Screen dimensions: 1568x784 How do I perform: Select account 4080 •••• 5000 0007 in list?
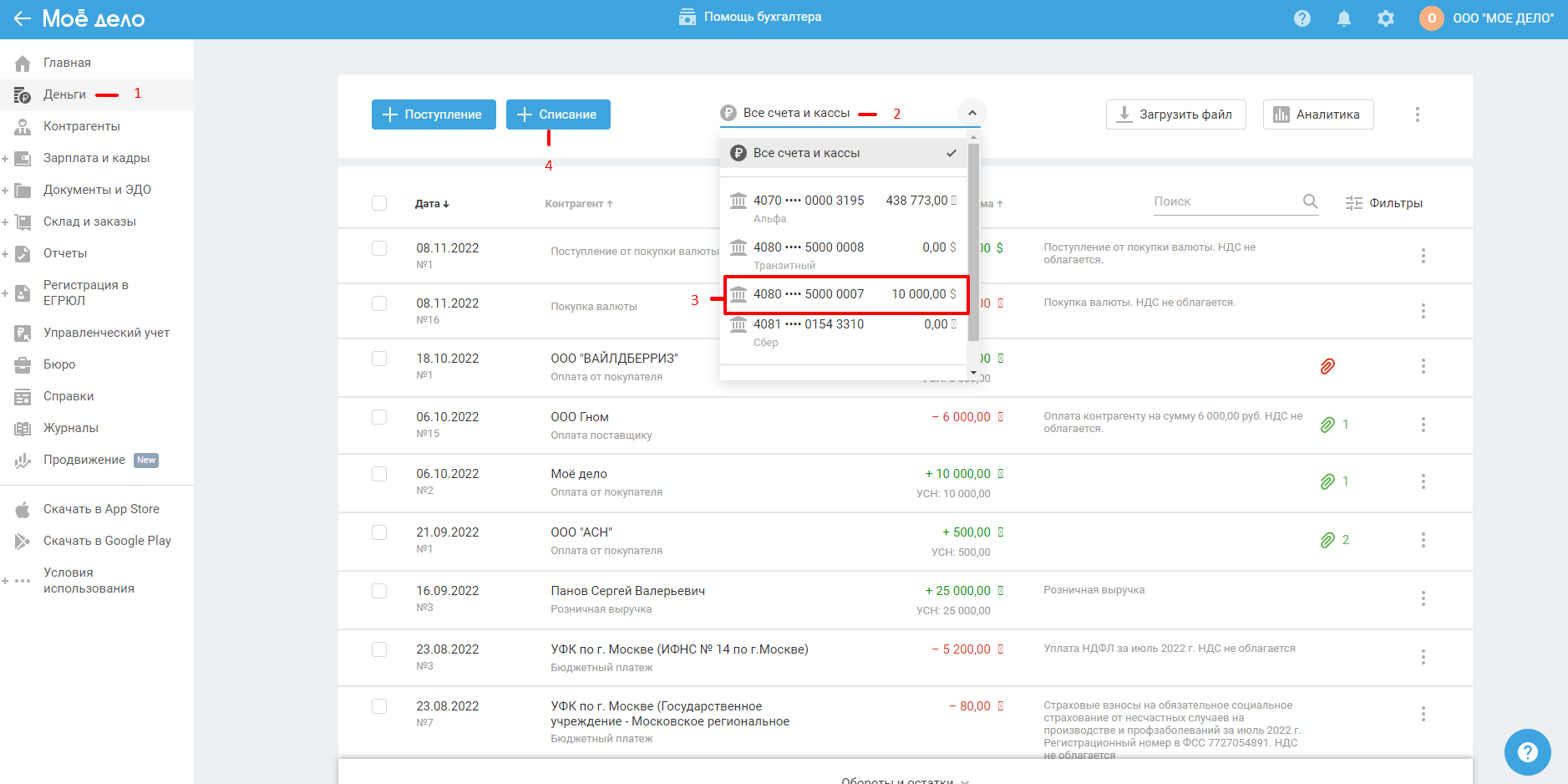844,294
